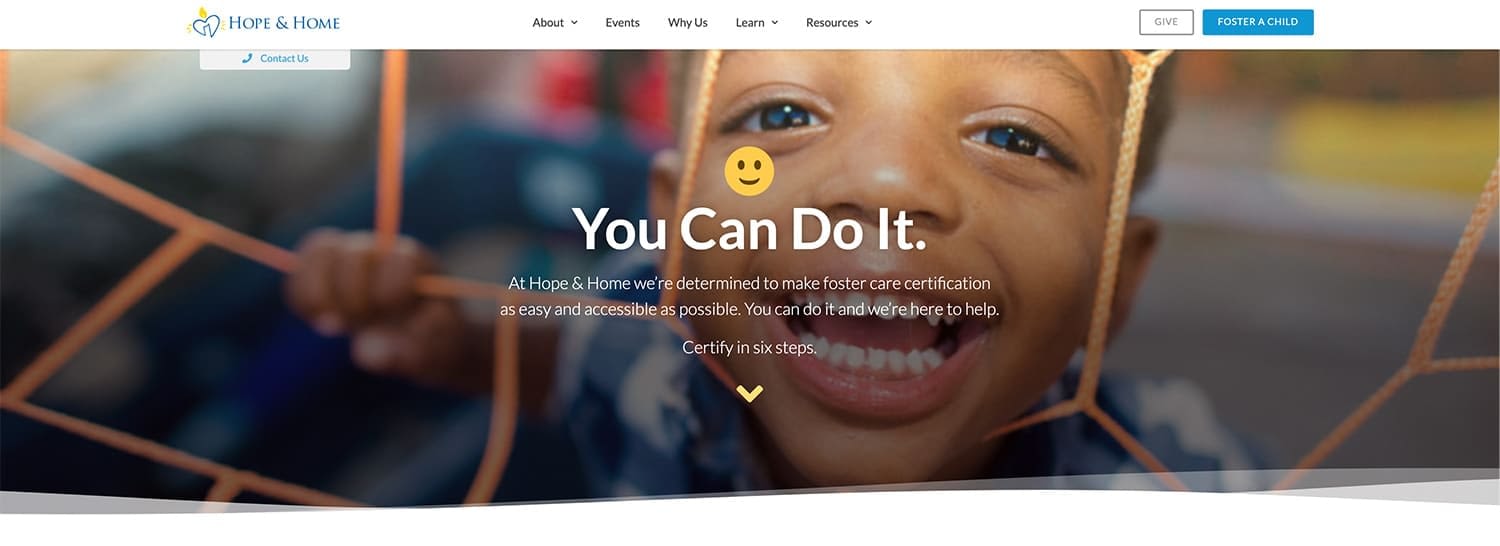The image size is (1500, 546).
Task: Click the Foster a Child button
Action: (1258, 22)
